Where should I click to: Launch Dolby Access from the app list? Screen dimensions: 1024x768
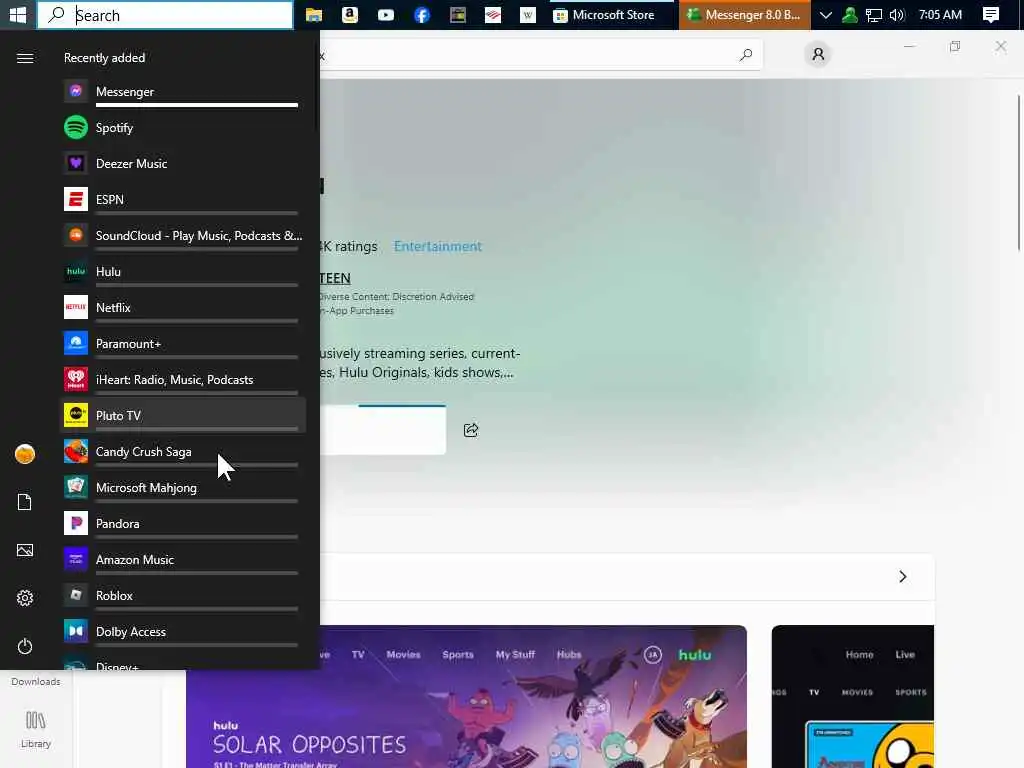pyautogui.click(x=183, y=632)
